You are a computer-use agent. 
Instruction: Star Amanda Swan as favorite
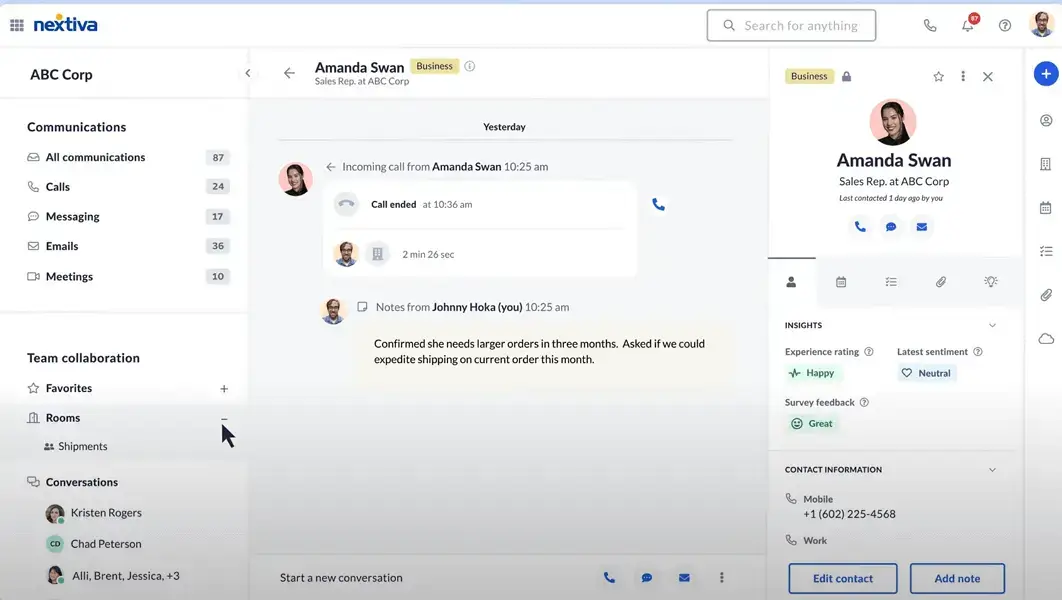click(x=938, y=76)
